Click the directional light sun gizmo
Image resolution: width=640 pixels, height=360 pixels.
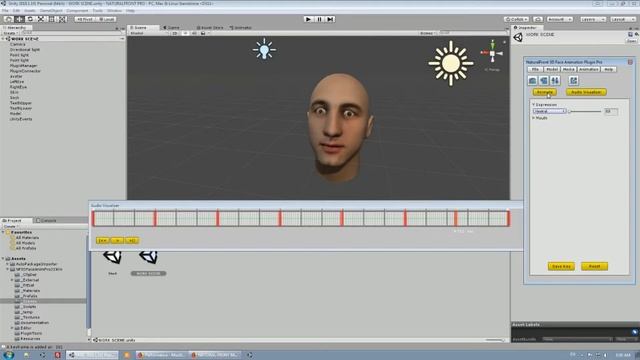(x=451, y=63)
